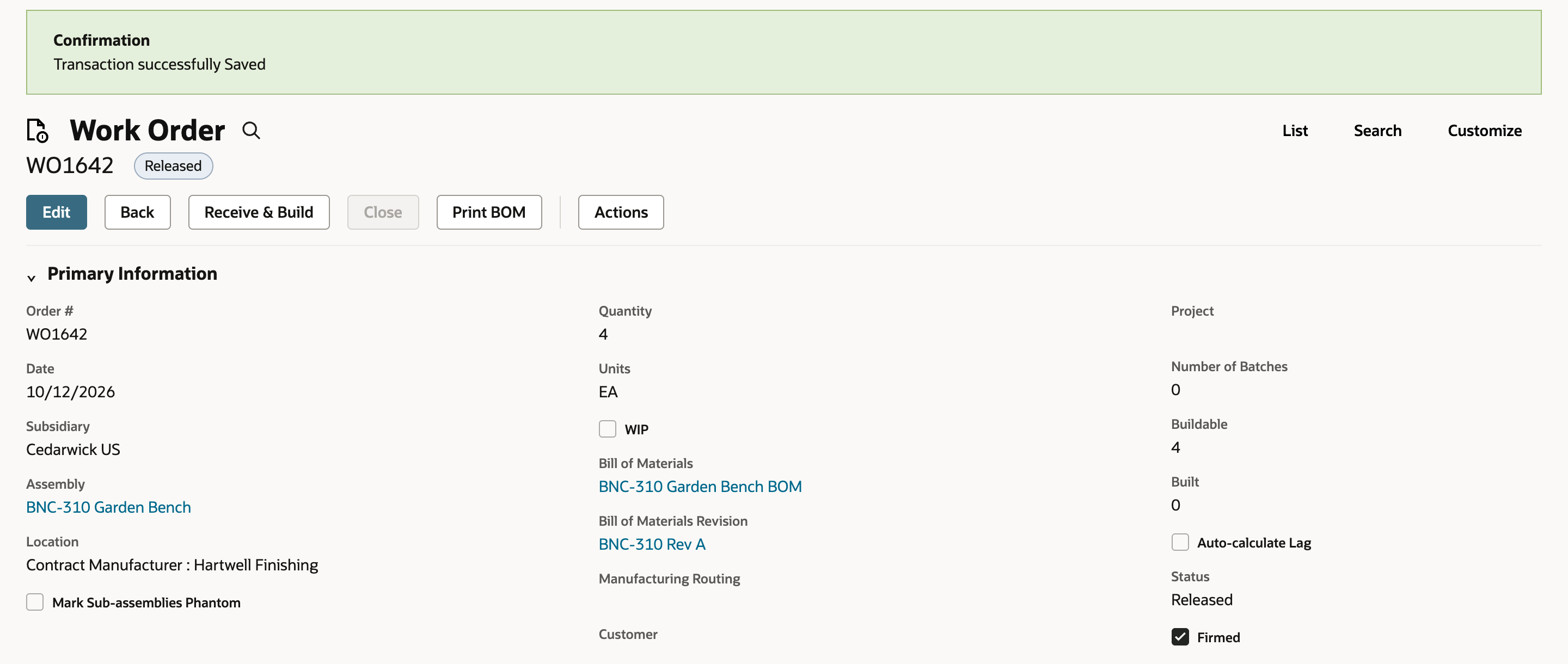The height and width of the screenshot is (664, 1568).
Task: Open the search magnifier beside Work Order
Action: pyautogui.click(x=251, y=130)
